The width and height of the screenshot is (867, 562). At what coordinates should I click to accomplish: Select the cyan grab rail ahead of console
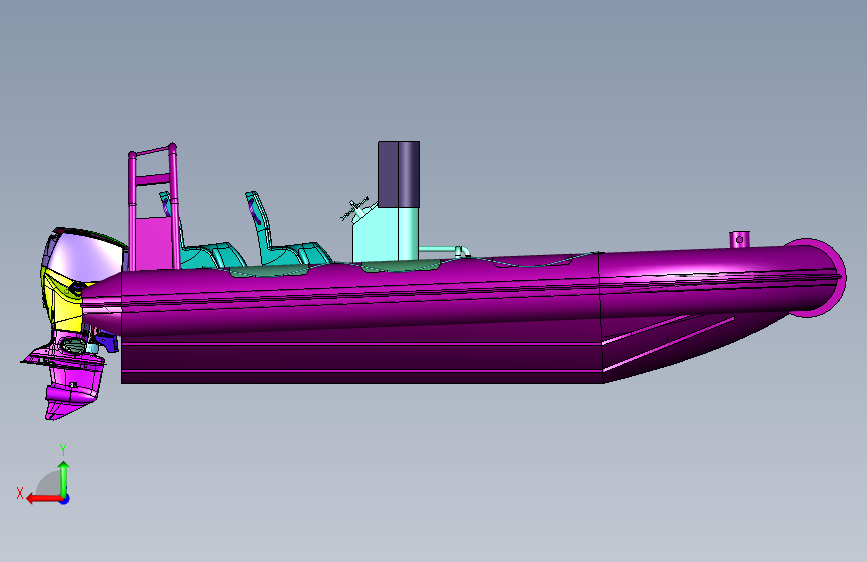click(446, 251)
